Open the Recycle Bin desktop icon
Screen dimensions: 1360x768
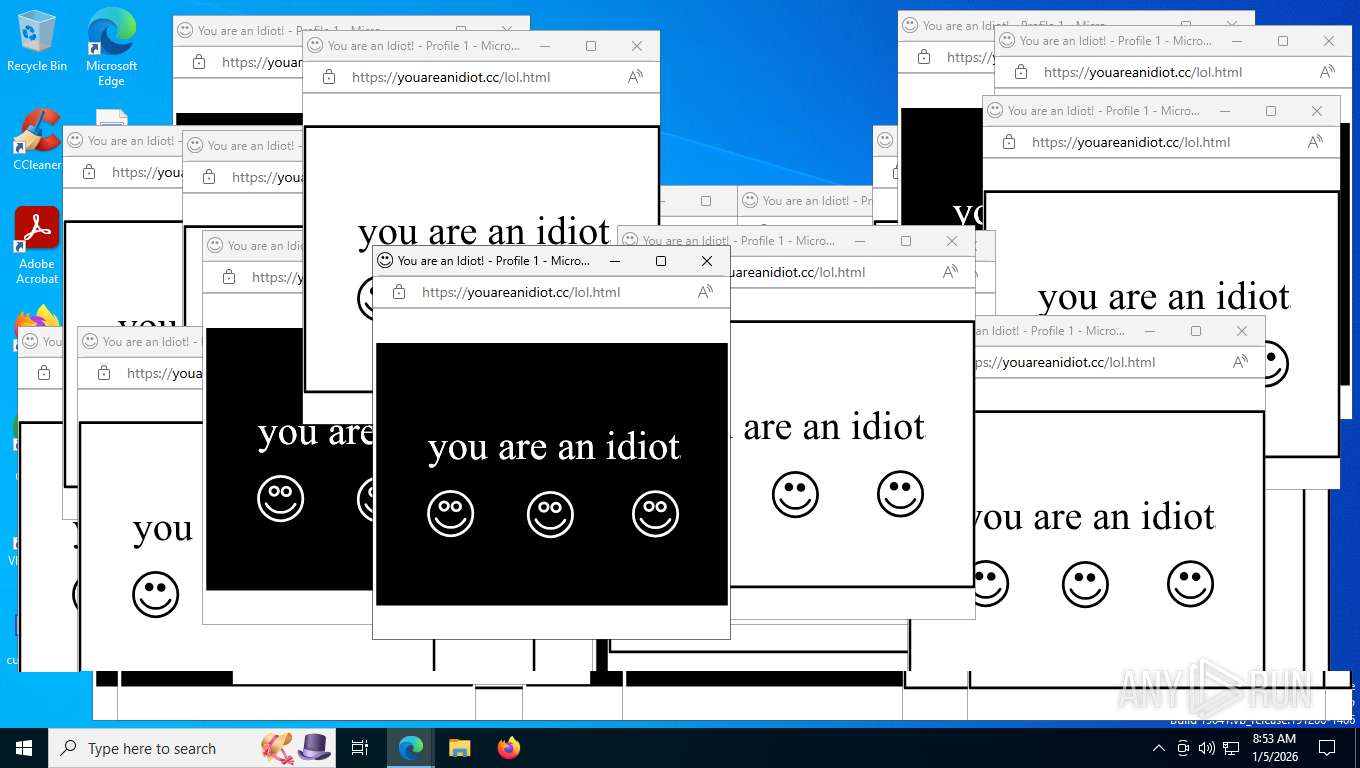click(x=37, y=42)
